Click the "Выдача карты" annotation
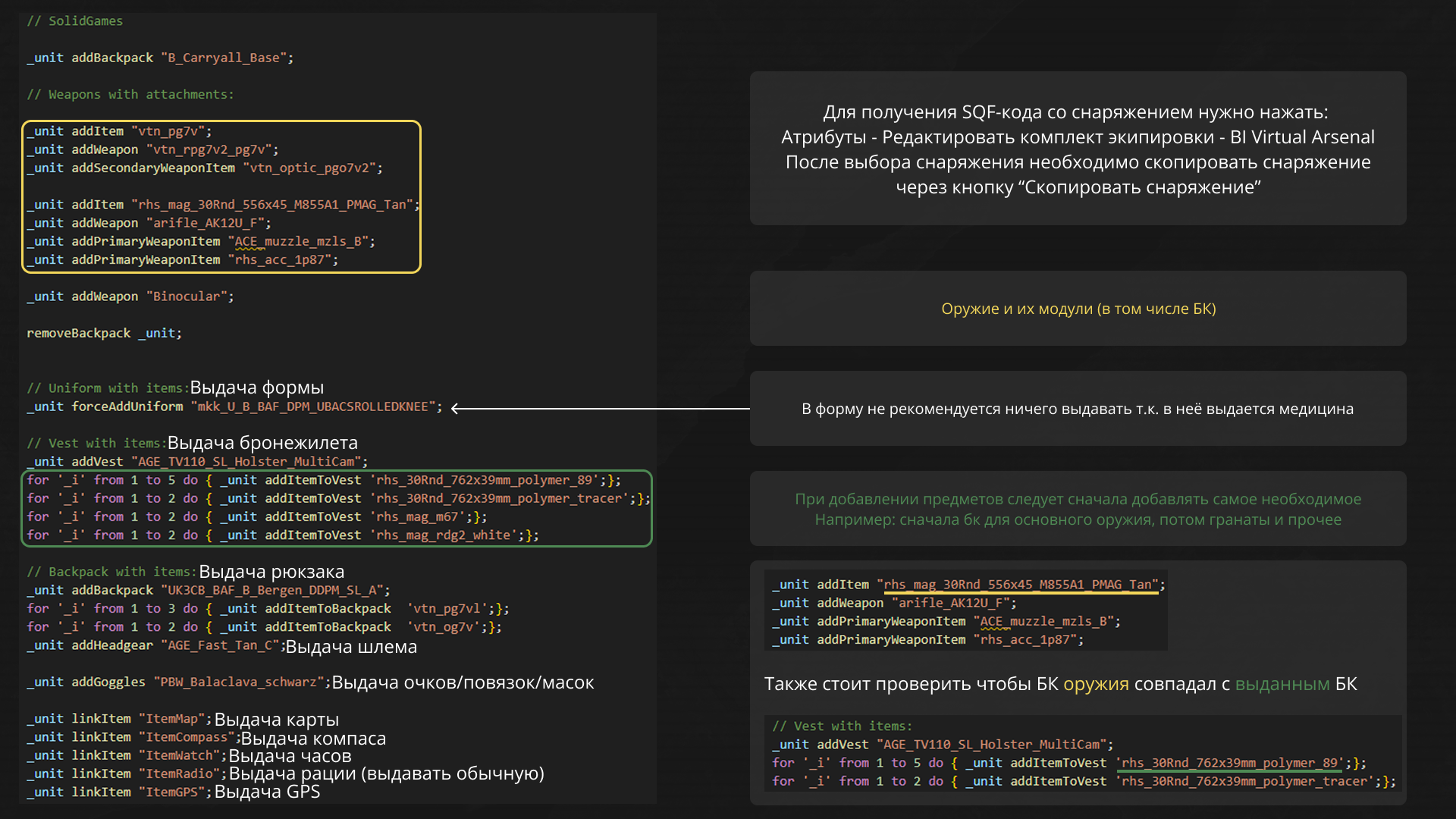 click(277, 720)
